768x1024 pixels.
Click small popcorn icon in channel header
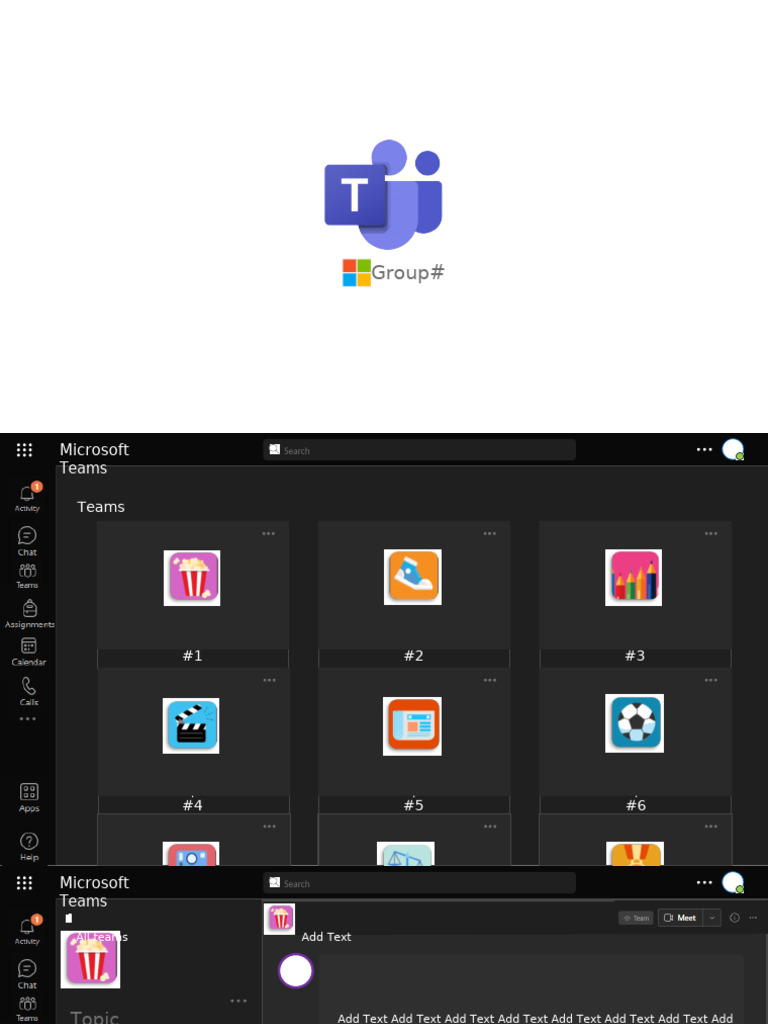coord(280,919)
